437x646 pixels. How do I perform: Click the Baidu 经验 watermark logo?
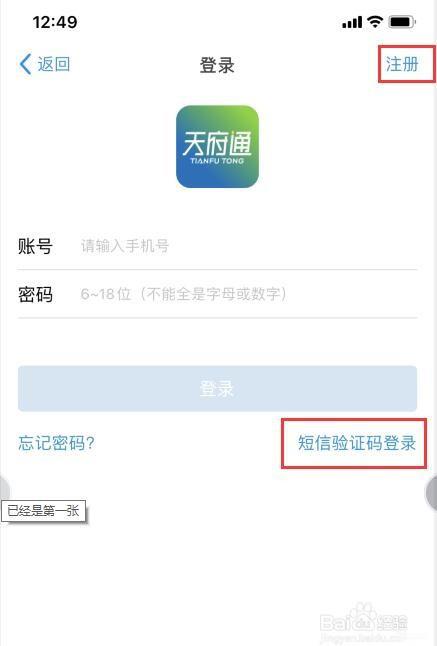click(365, 620)
